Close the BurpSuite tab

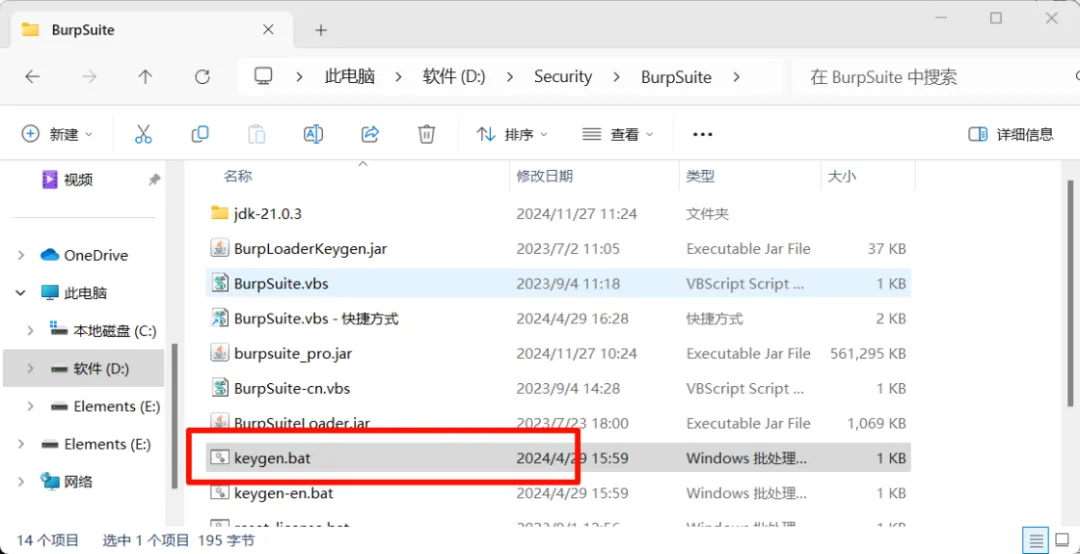click(269, 30)
